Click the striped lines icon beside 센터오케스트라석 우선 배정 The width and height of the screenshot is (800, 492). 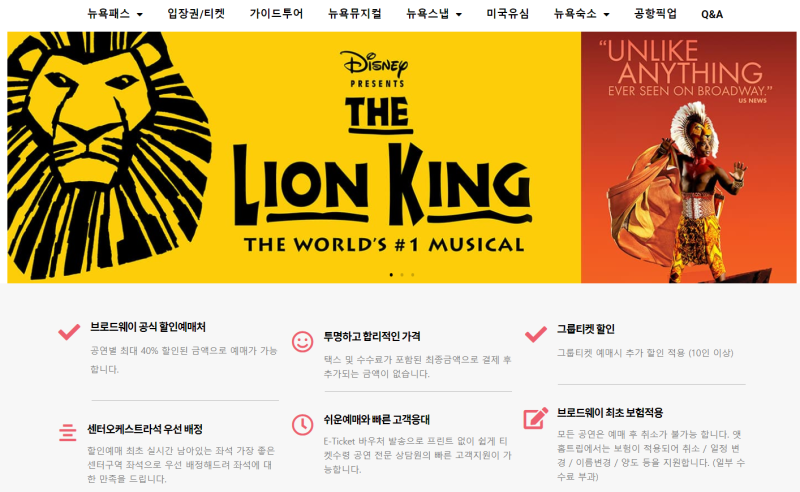click(x=67, y=432)
